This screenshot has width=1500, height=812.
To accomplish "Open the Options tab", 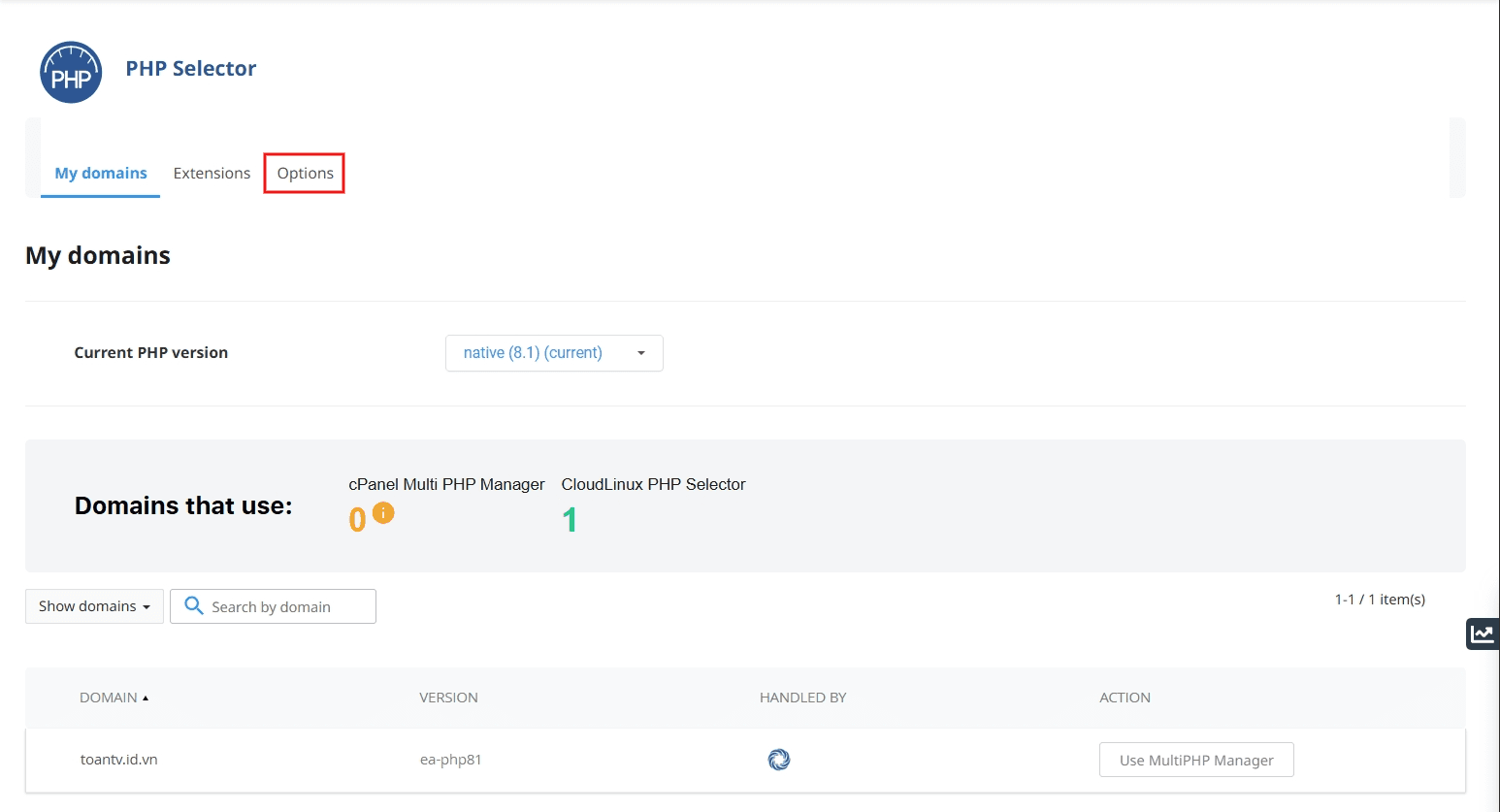I will (304, 173).
